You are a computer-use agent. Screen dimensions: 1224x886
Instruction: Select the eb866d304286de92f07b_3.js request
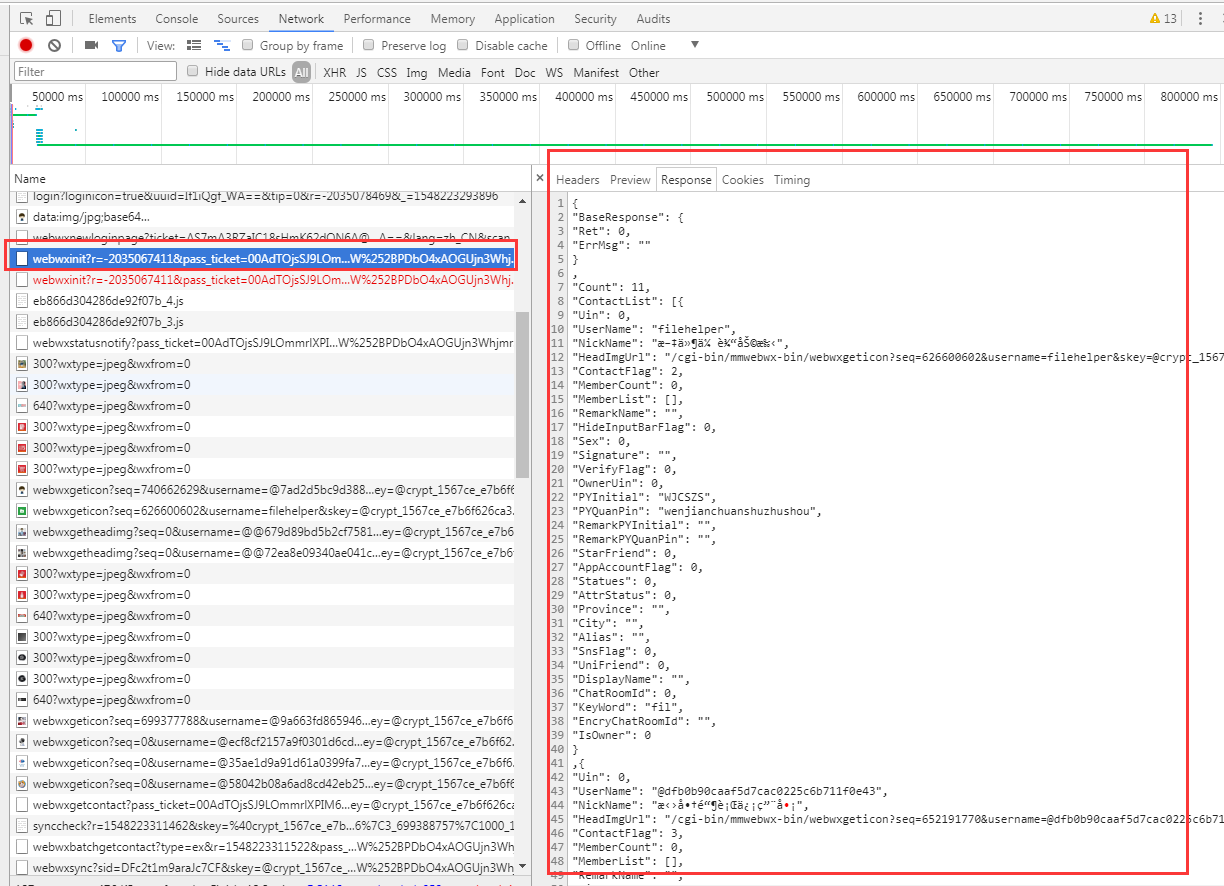coord(264,322)
